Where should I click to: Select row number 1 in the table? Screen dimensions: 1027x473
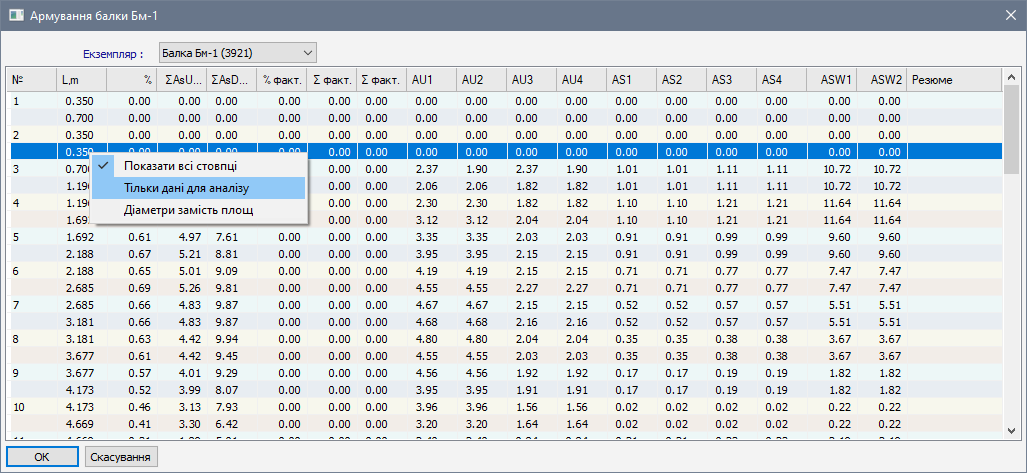16,101
